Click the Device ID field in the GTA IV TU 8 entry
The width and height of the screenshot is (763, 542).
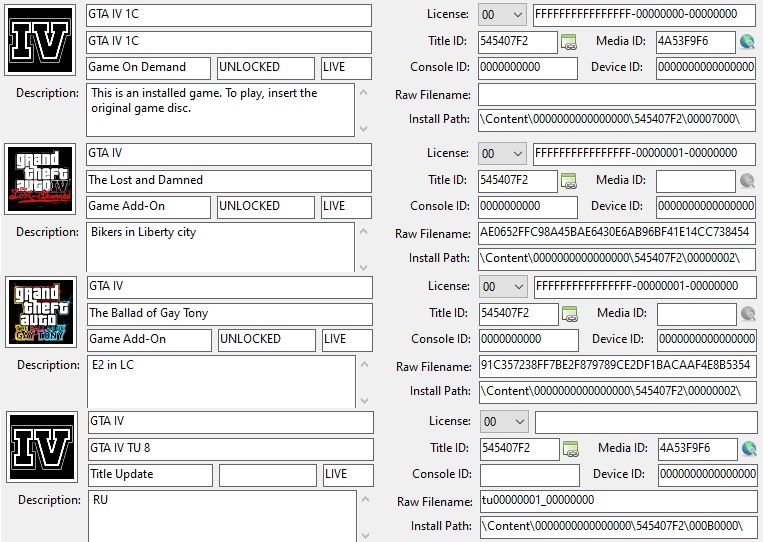tap(708, 475)
